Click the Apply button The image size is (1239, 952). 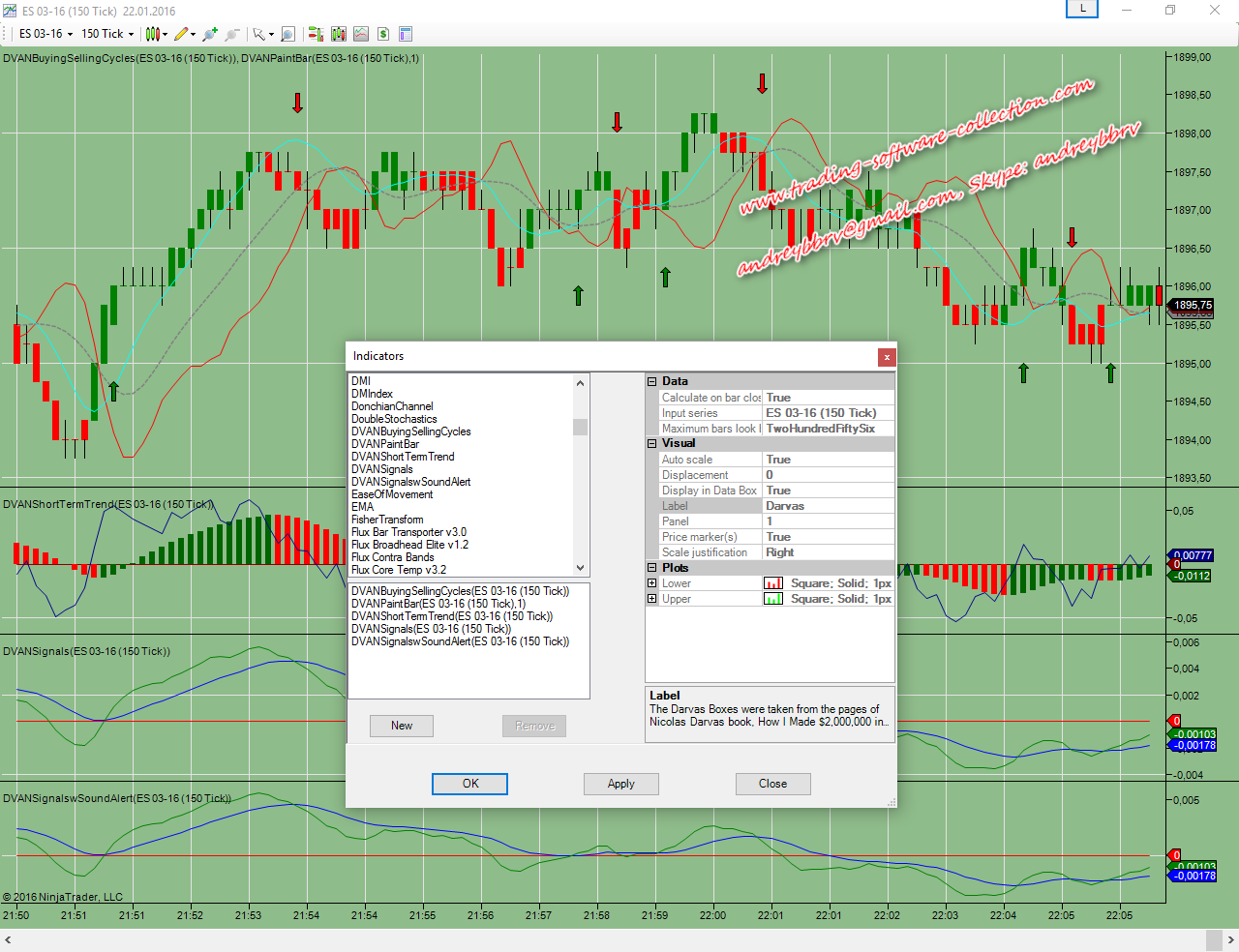(x=620, y=784)
